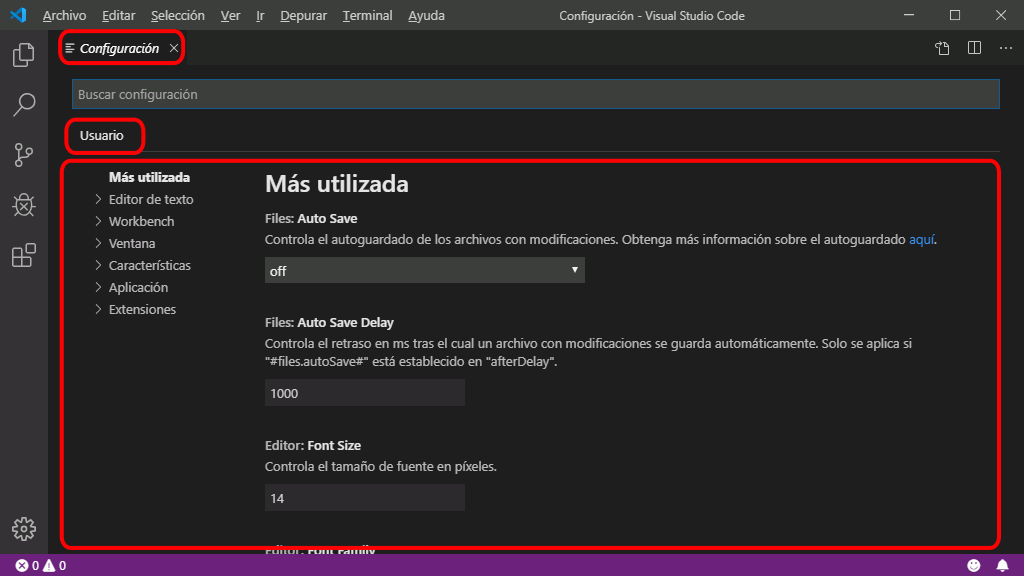
Task: Open the Archivo menu
Action: coord(64,15)
